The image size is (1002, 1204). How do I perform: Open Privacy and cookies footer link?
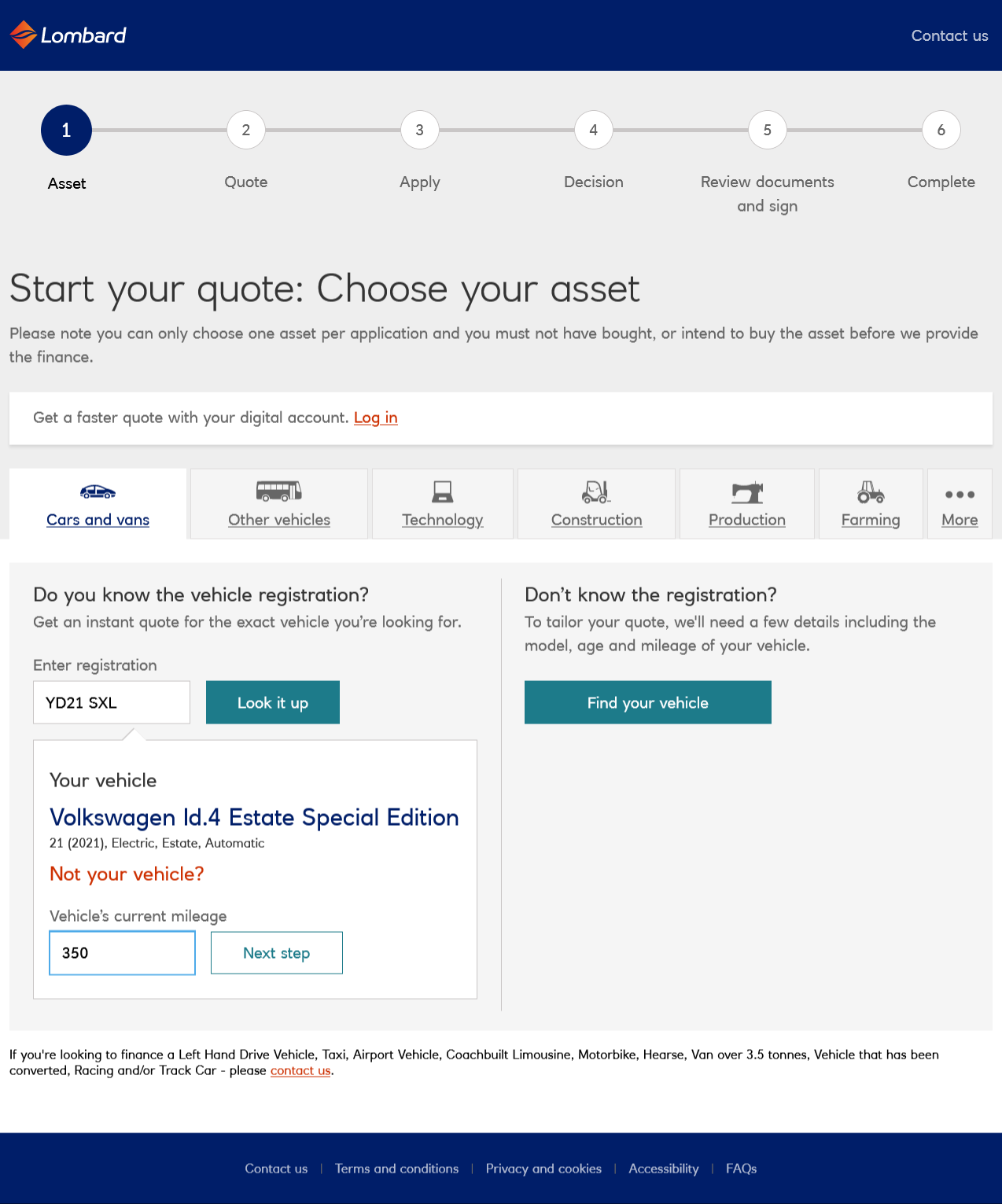543,1169
